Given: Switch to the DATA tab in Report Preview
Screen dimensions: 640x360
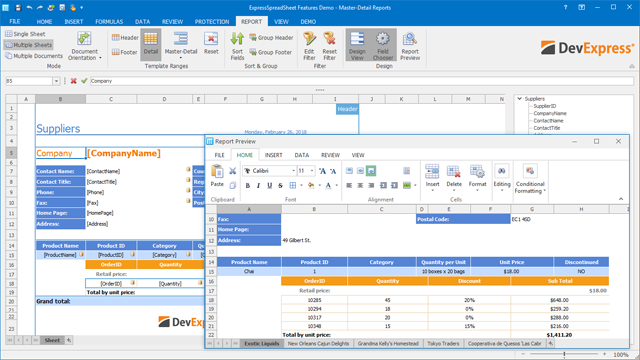Looking at the screenshot, I should (302, 155).
